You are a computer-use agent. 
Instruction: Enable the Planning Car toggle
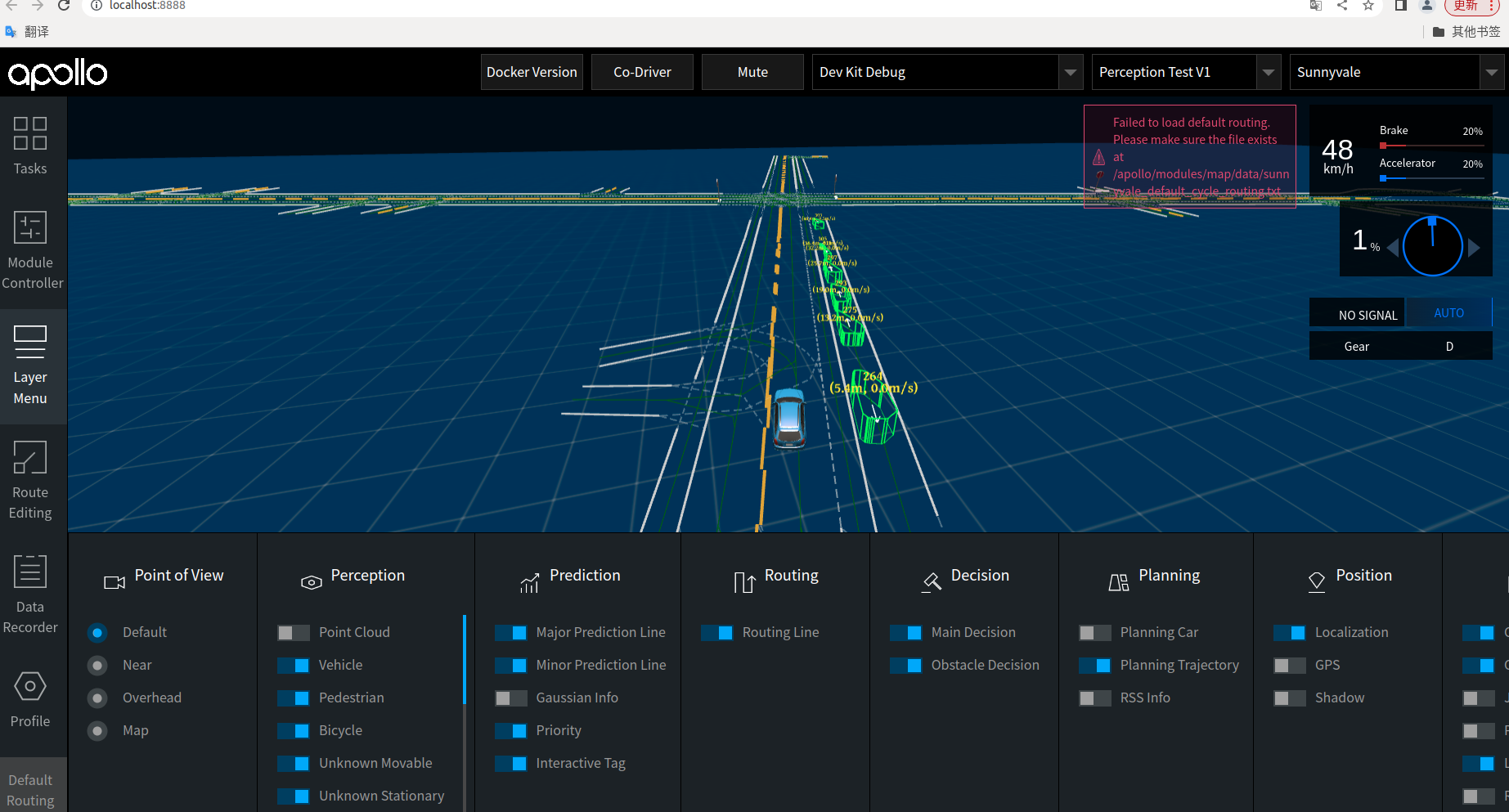tap(1095, 633)
